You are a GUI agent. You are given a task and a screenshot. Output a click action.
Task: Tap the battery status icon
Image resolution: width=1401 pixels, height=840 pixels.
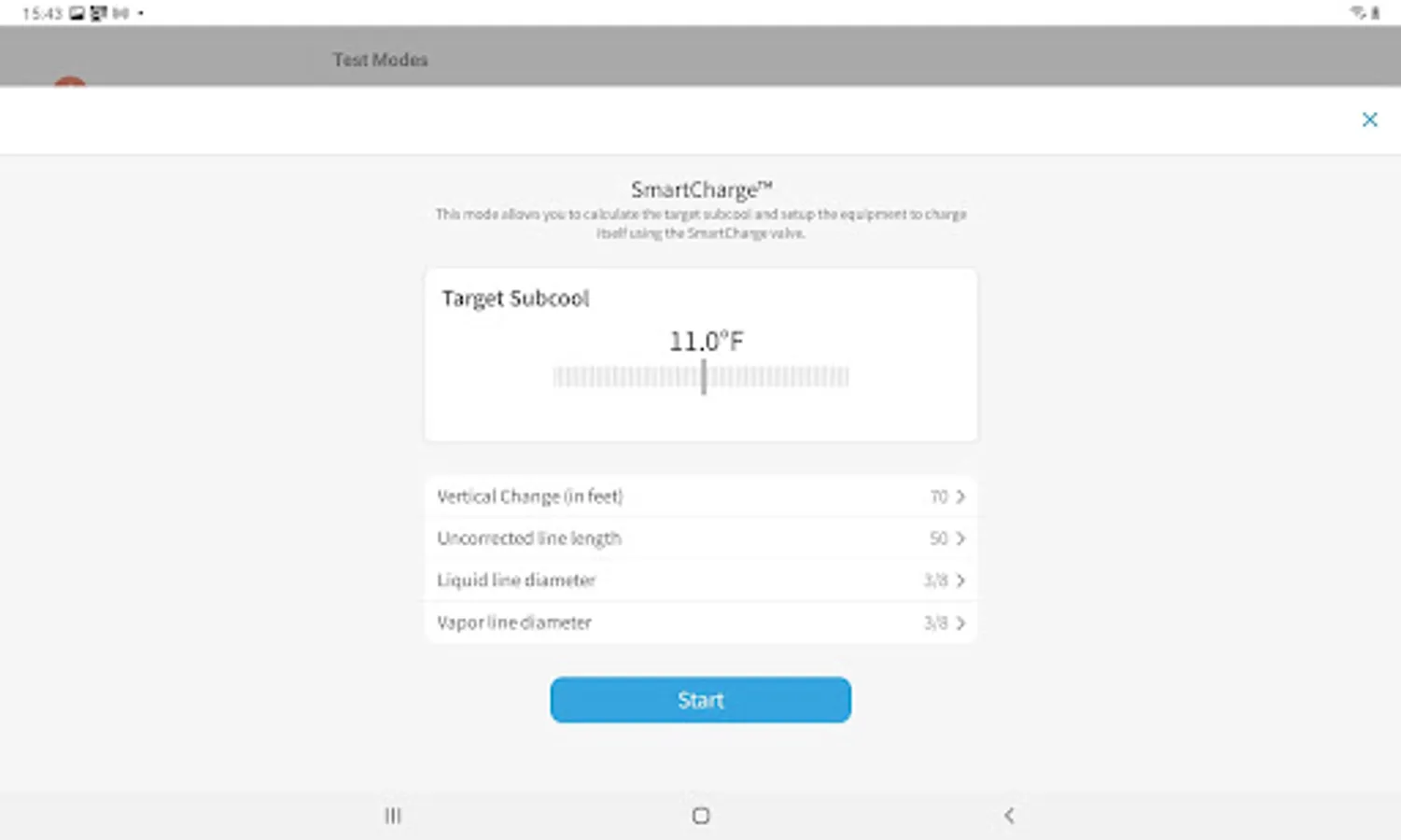point(1375,12)
